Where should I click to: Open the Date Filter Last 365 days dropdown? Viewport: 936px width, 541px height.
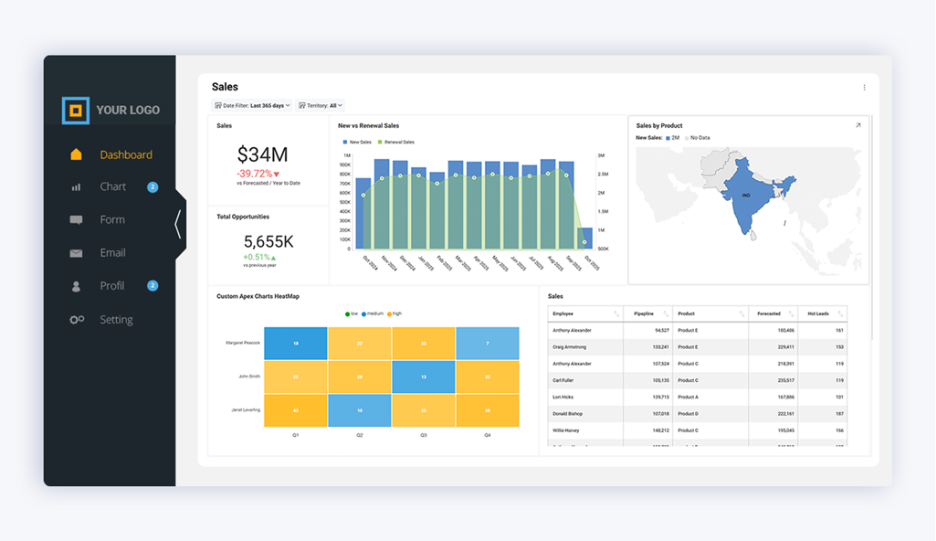[x=253, y=105]
